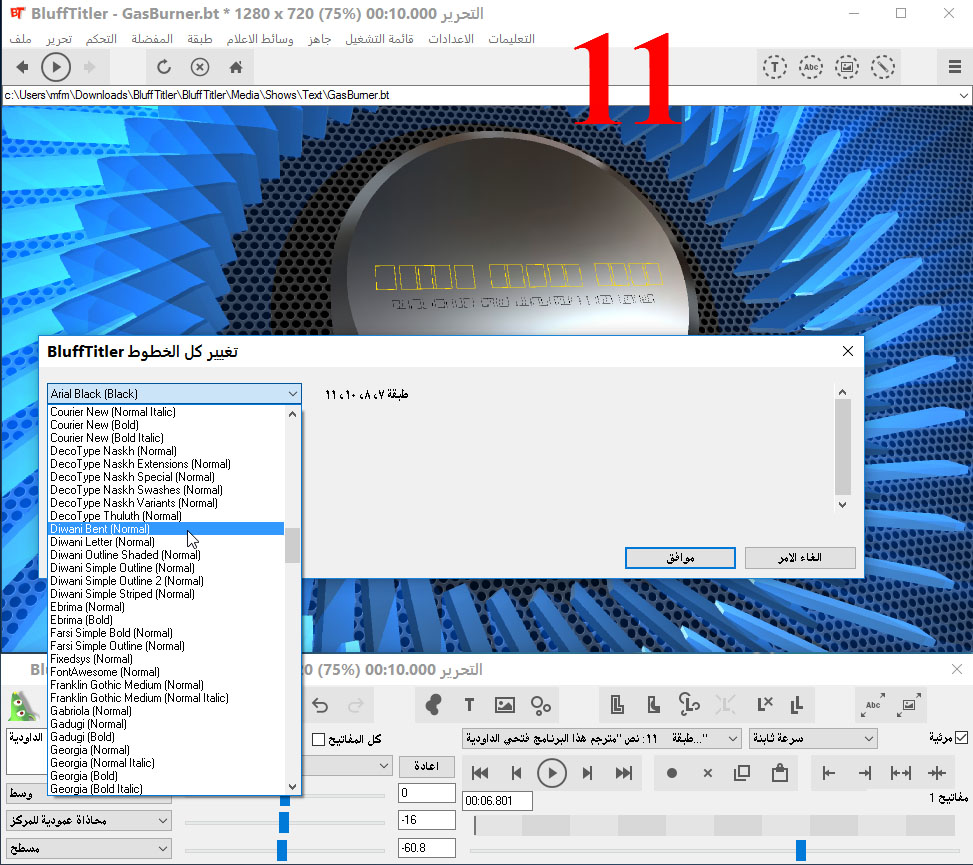
Task: Close the تغيير كل الخطوط dialog
Action: pos(848,351)
